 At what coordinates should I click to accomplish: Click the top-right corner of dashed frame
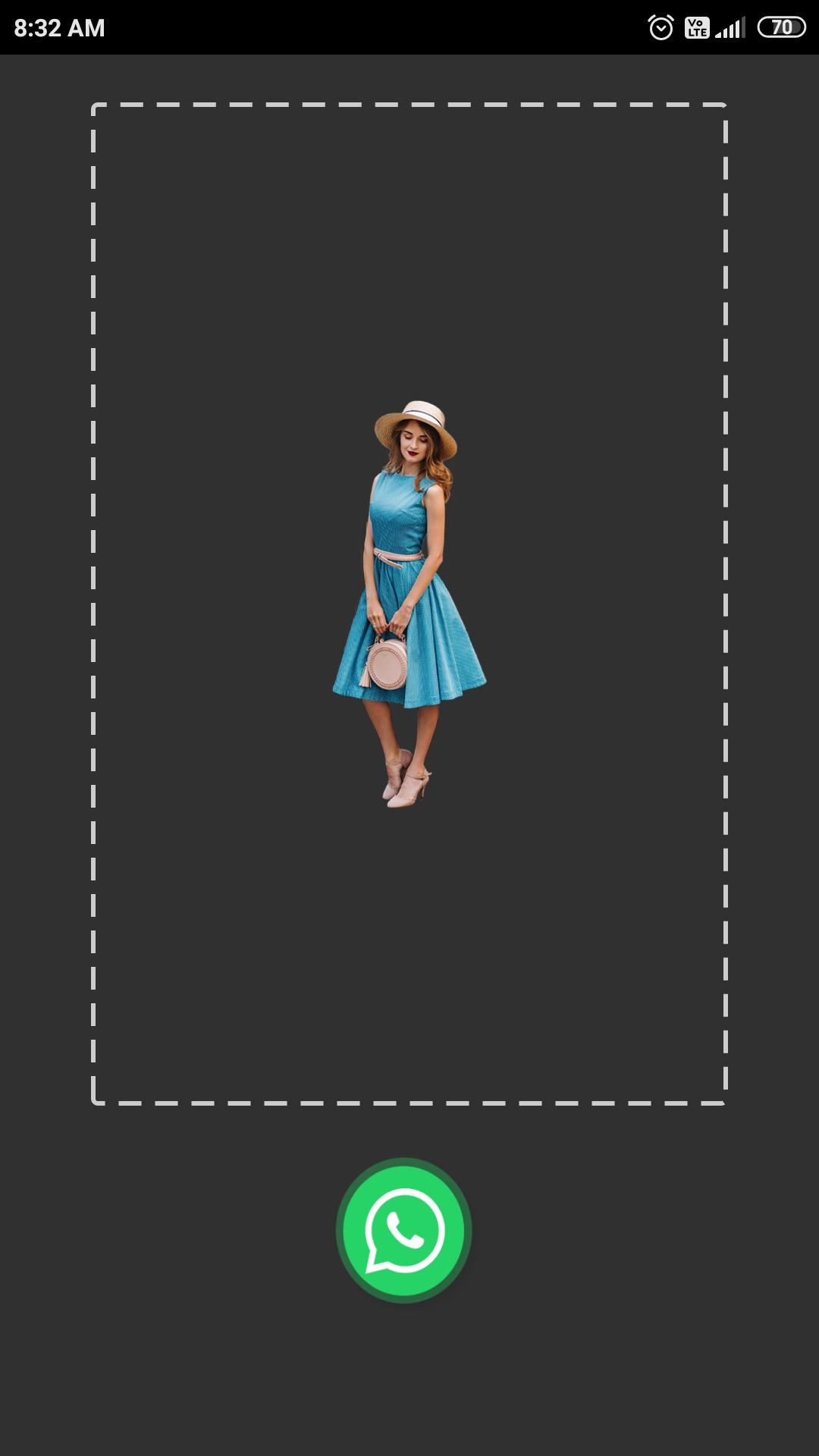[x=725, y=105]
